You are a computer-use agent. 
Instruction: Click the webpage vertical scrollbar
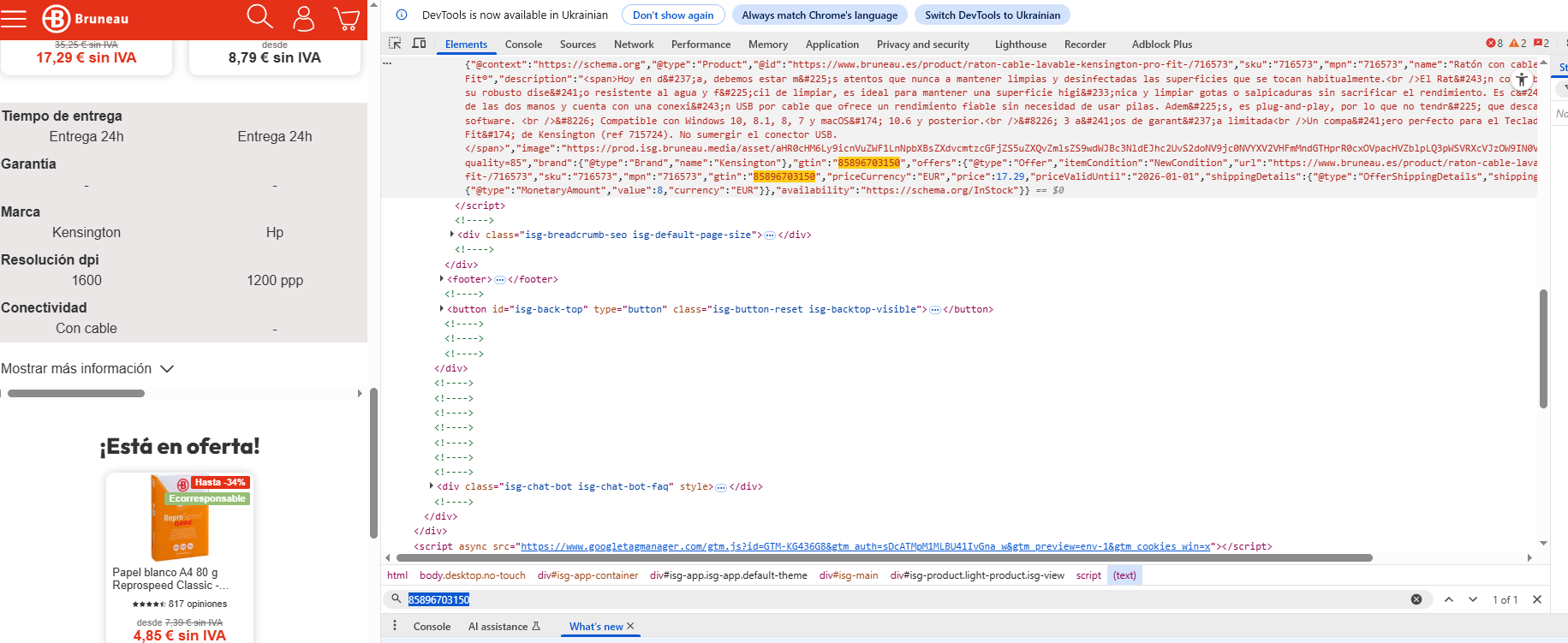pyautogui.click(x=373, y=462)
